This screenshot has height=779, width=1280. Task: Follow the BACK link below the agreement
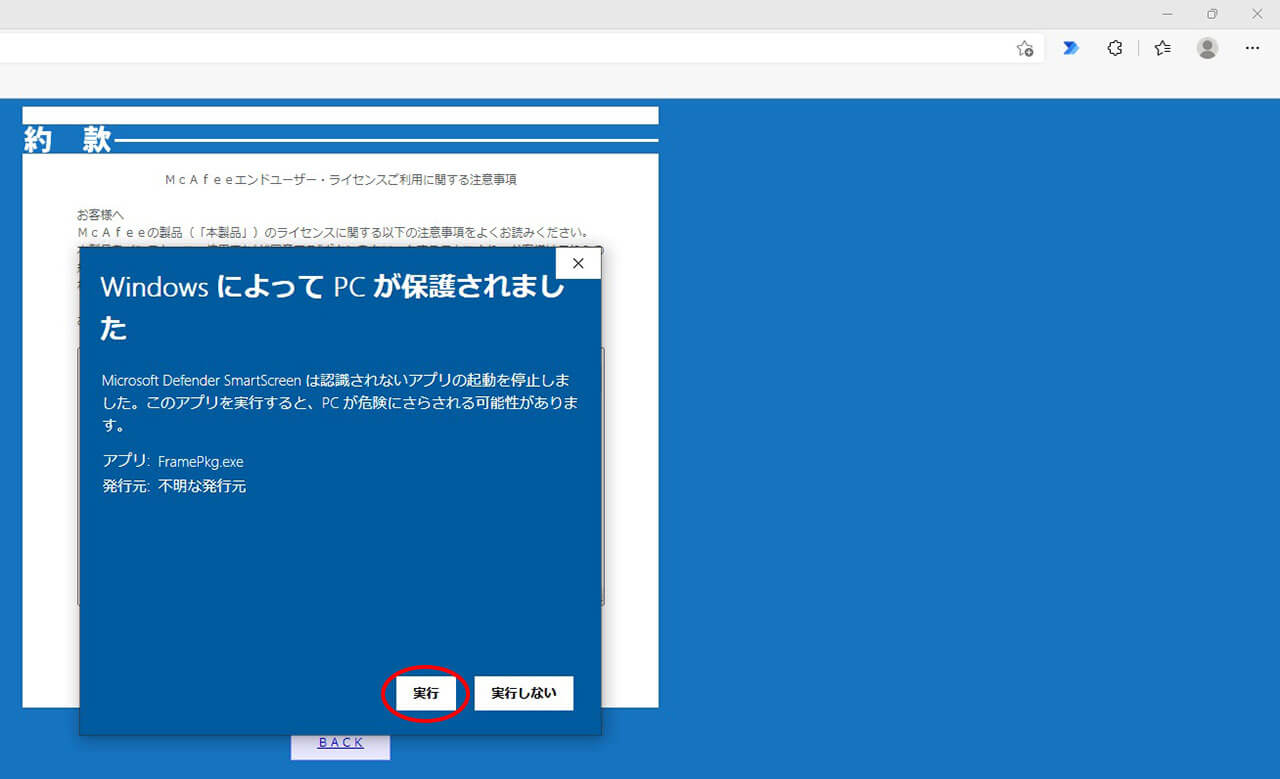pos(341,743)
